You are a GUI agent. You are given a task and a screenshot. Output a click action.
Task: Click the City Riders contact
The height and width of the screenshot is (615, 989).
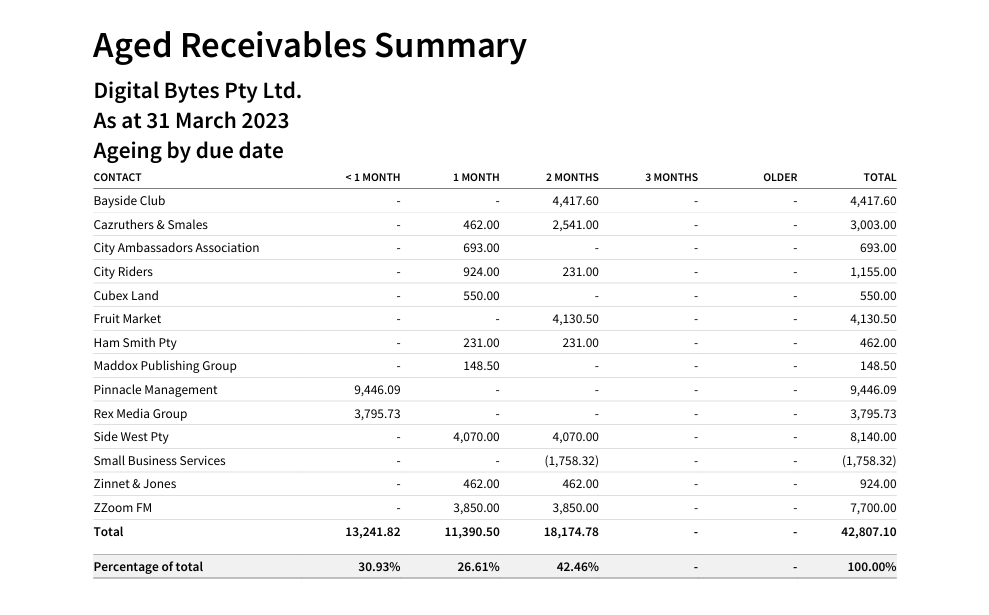(123, 272)
